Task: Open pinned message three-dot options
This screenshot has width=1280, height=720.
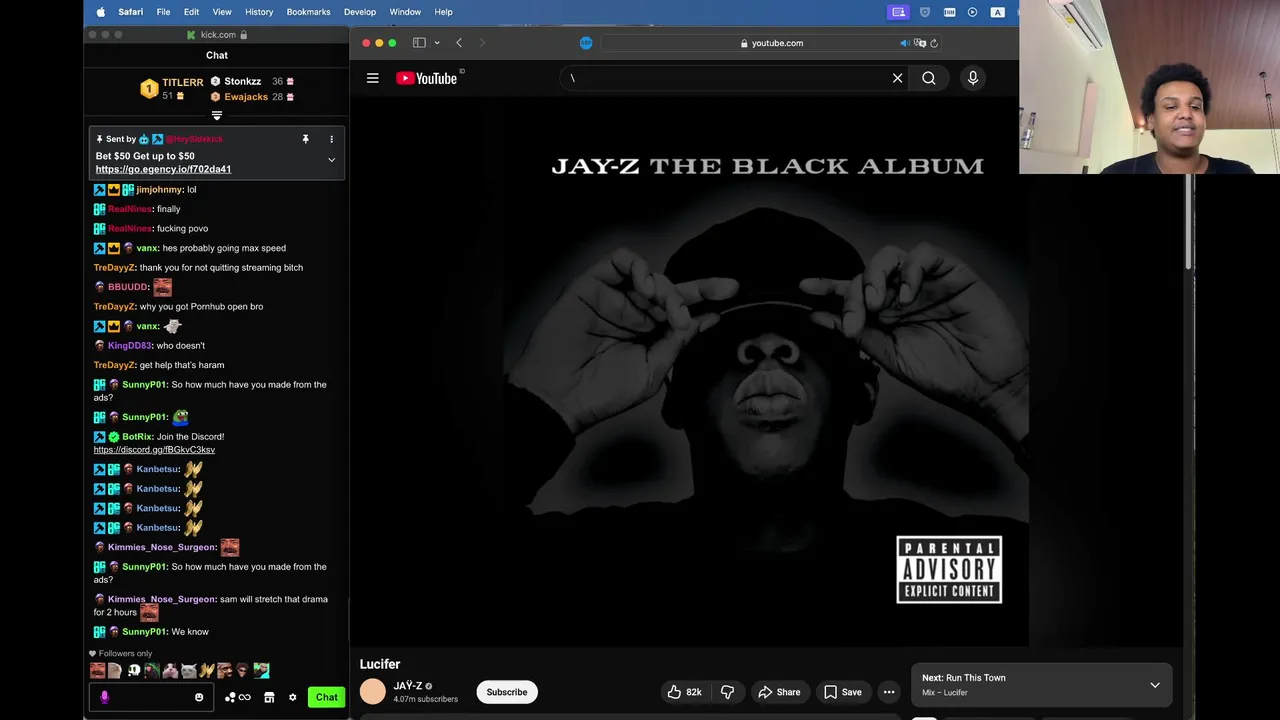Action: 331,139
